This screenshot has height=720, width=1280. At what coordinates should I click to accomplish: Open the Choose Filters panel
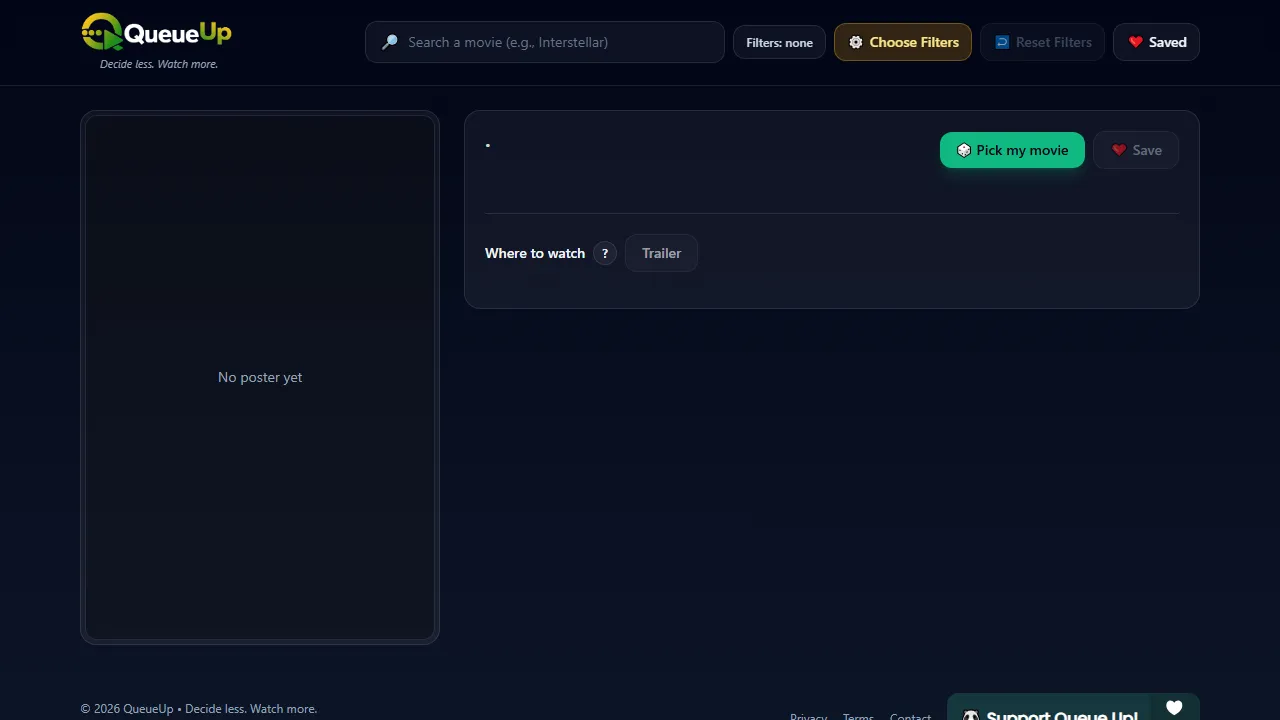tap(902, 42)
